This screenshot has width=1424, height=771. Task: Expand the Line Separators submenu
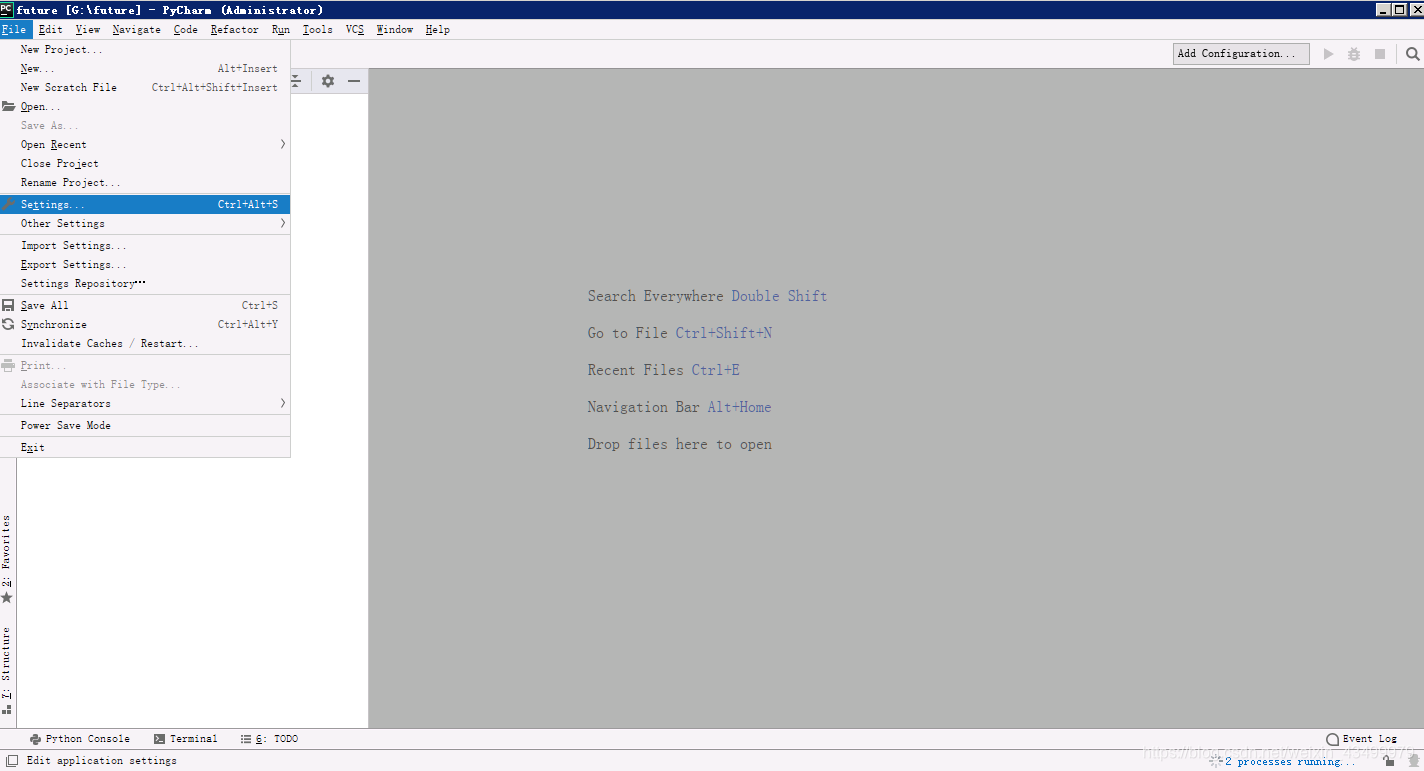tap(145, 403)
